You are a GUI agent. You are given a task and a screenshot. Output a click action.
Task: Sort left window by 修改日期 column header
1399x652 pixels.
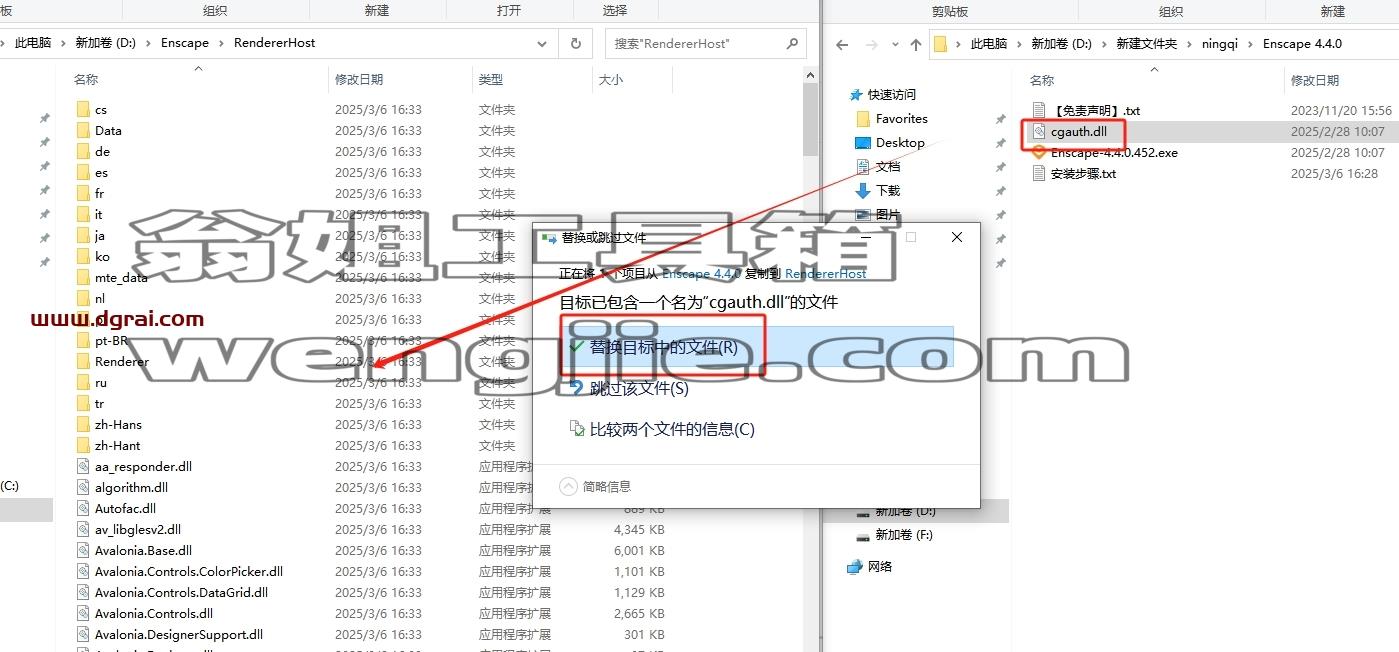click(359, 79)
